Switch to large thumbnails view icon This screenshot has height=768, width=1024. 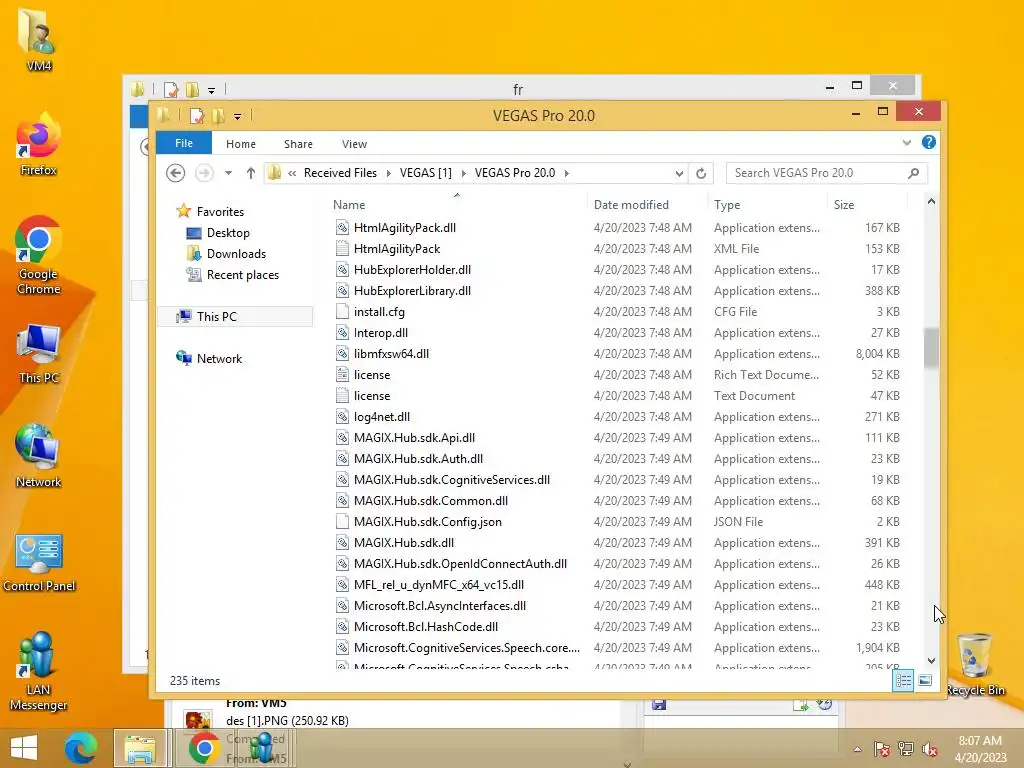pos(925,680)
